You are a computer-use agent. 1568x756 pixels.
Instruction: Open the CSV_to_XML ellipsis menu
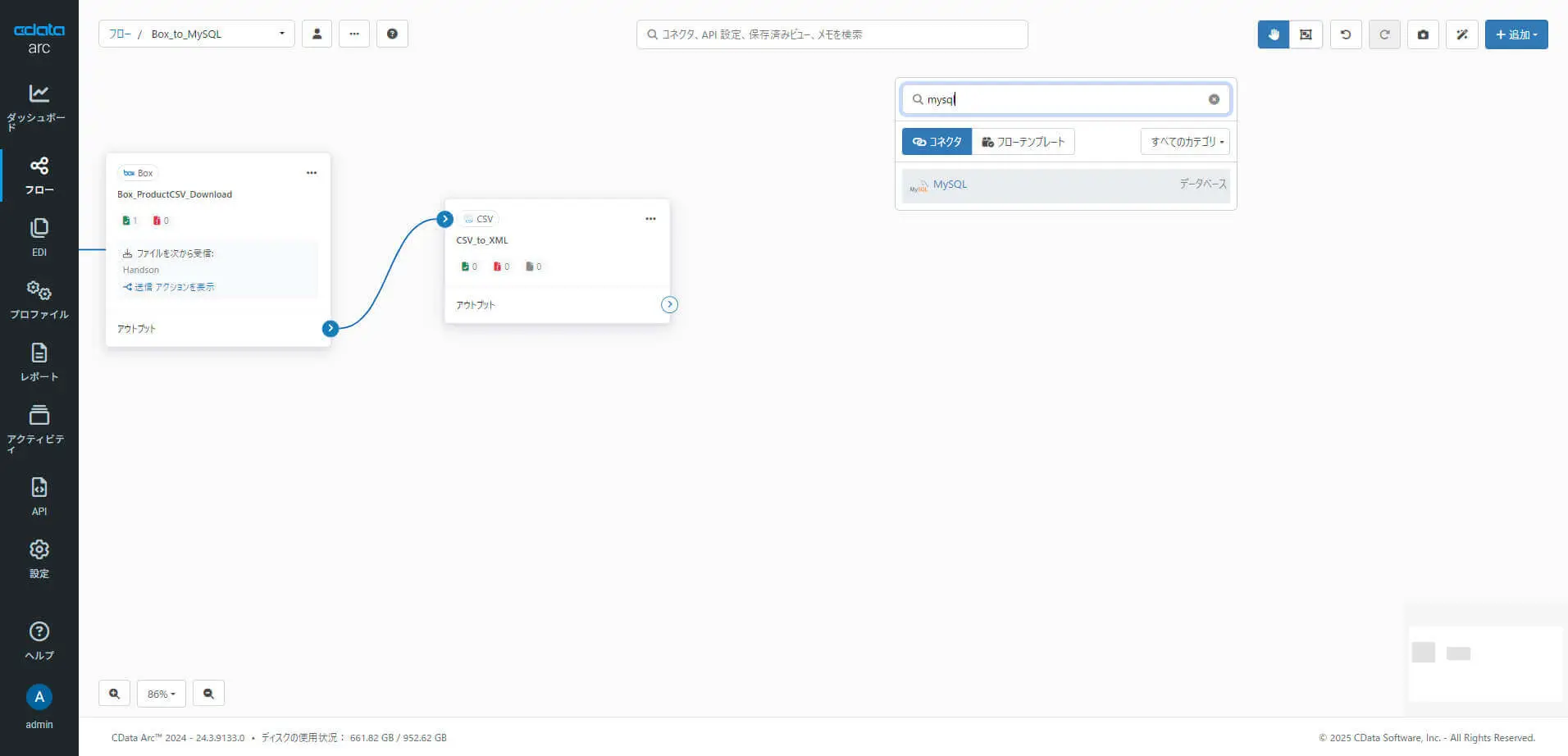pos(650,219)
